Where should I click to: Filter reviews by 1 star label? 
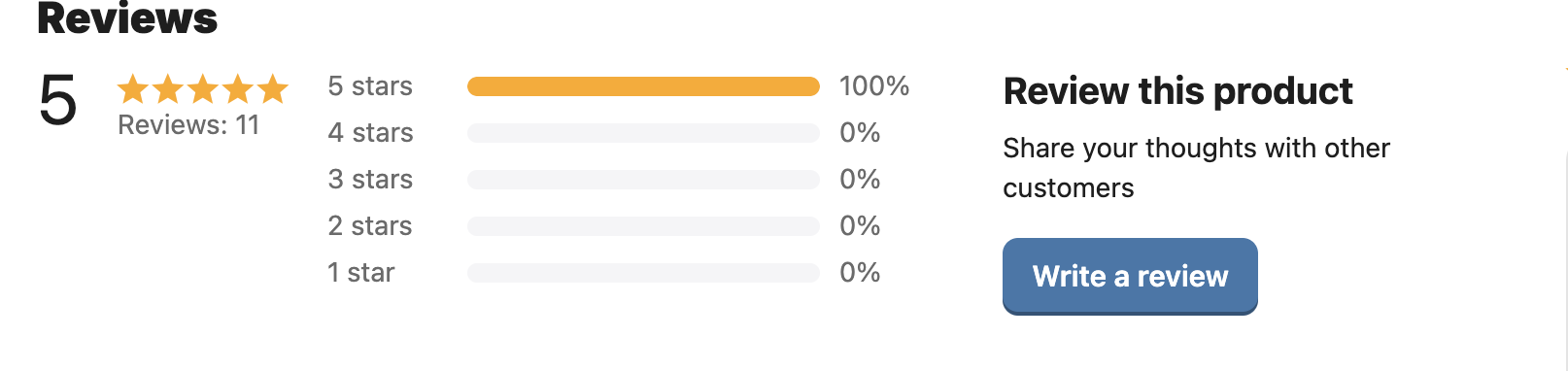361,273
